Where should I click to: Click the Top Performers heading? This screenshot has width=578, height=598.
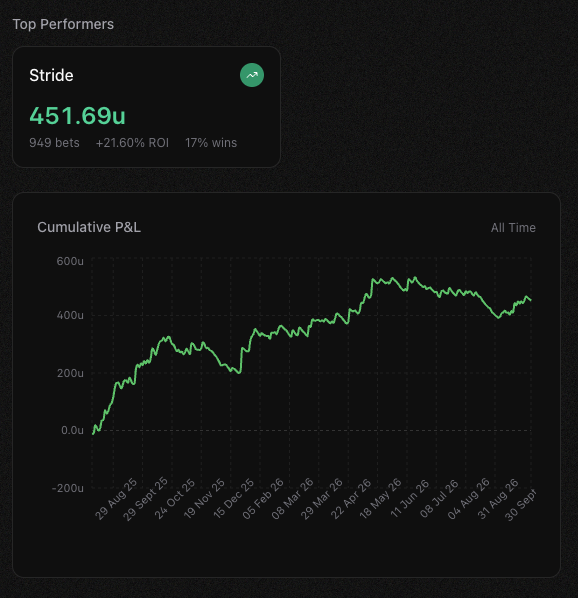click(63, 24)
